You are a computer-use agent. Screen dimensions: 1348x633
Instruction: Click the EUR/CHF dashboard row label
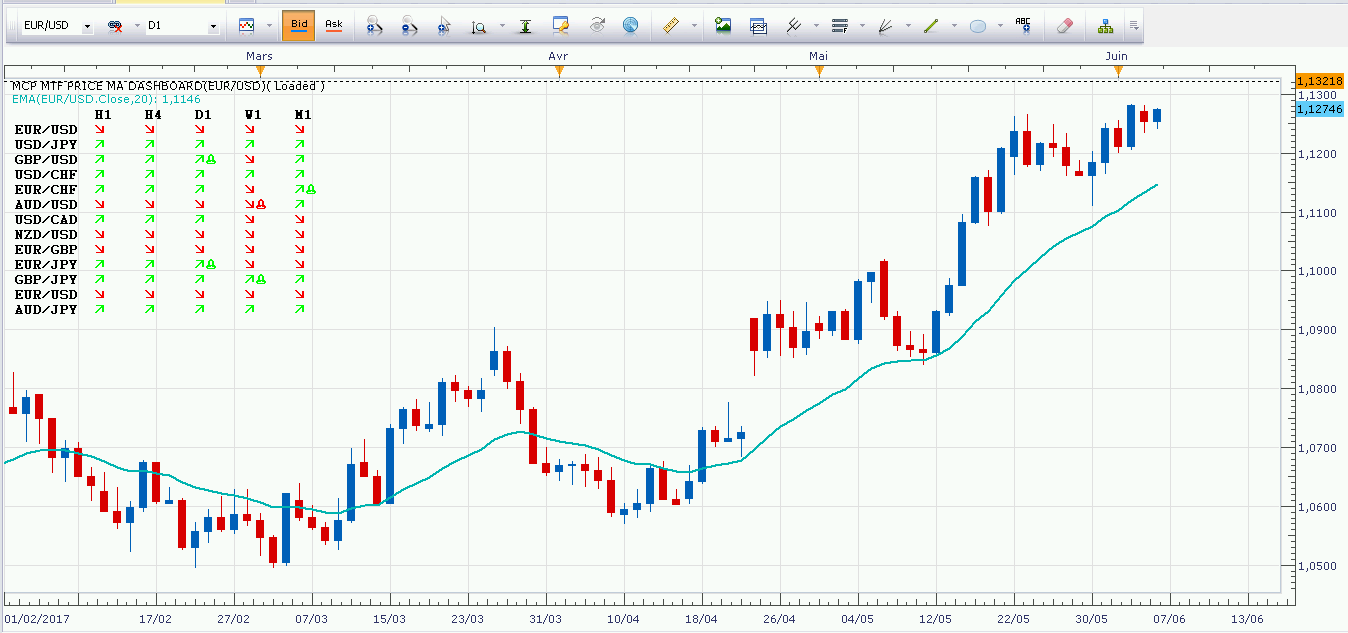click(x=46, y=190)
